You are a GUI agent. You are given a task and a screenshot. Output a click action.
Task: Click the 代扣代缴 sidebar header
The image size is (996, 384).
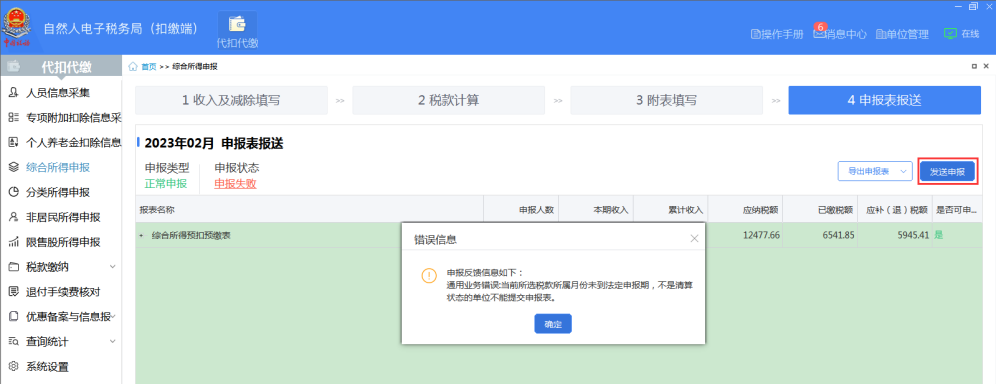click(61, 67)
